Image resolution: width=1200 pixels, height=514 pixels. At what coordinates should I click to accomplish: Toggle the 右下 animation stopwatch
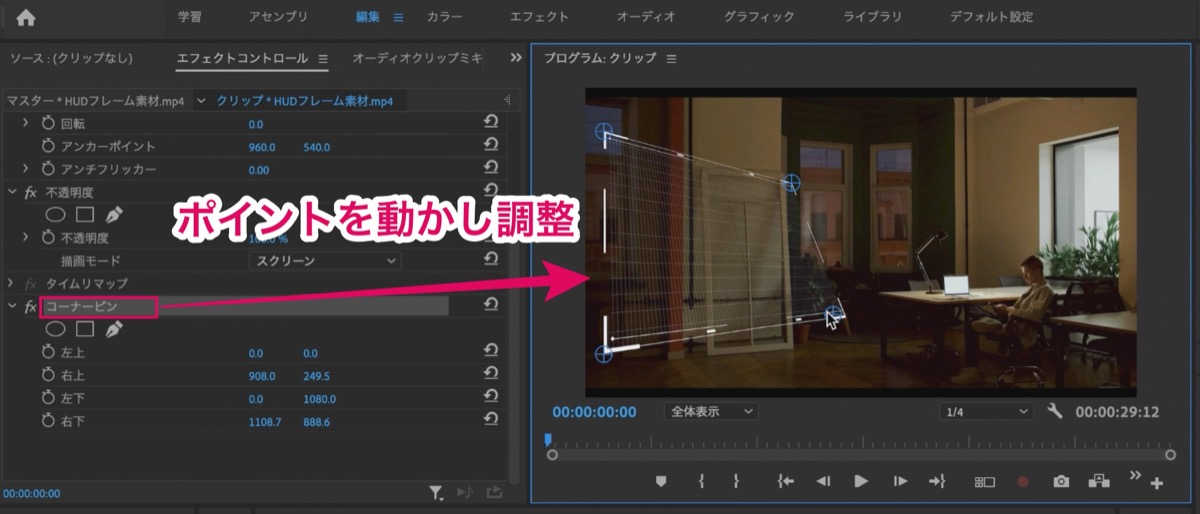48,421
